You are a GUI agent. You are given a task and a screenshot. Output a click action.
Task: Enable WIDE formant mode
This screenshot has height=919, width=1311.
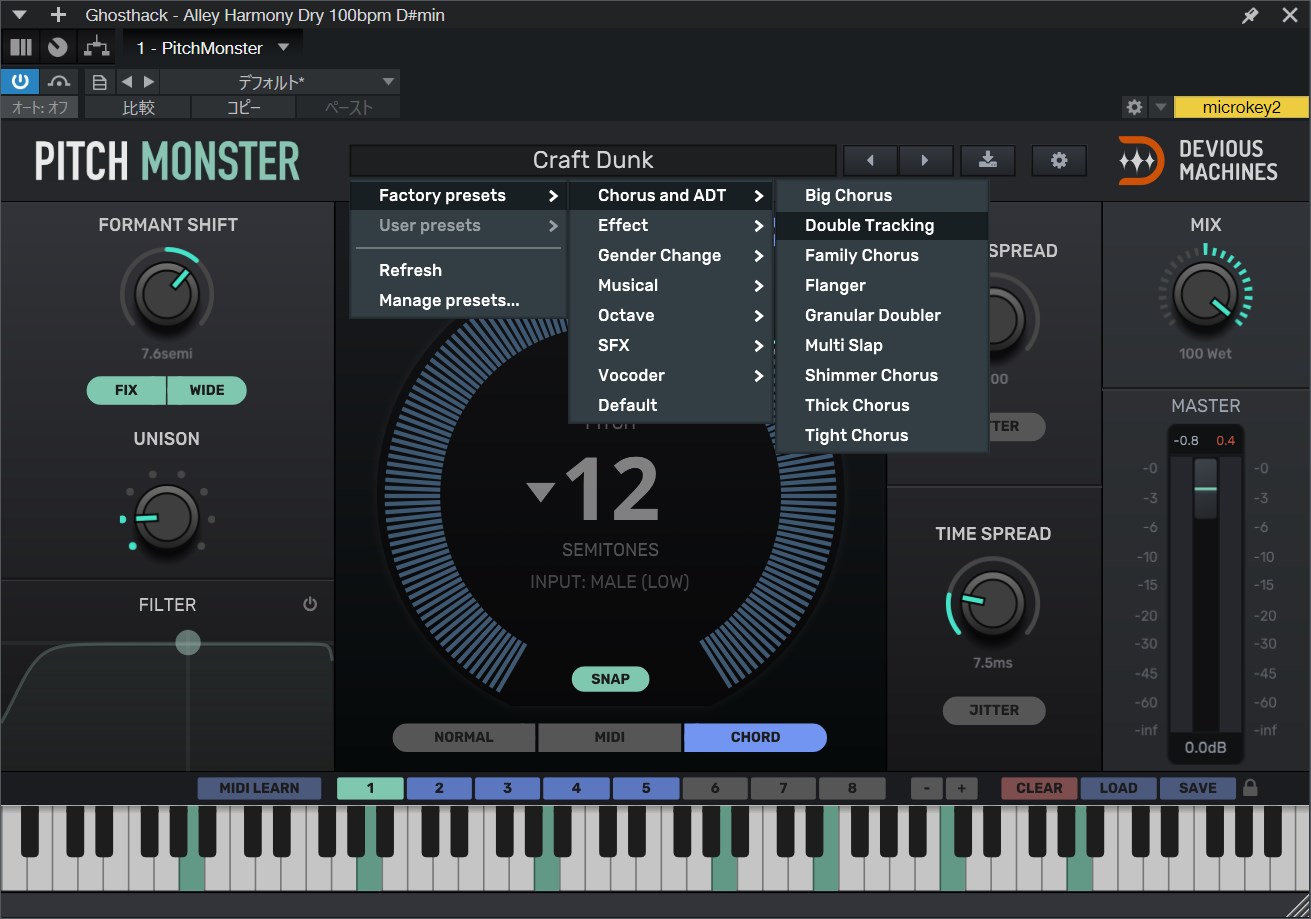[x=207, y=390]
